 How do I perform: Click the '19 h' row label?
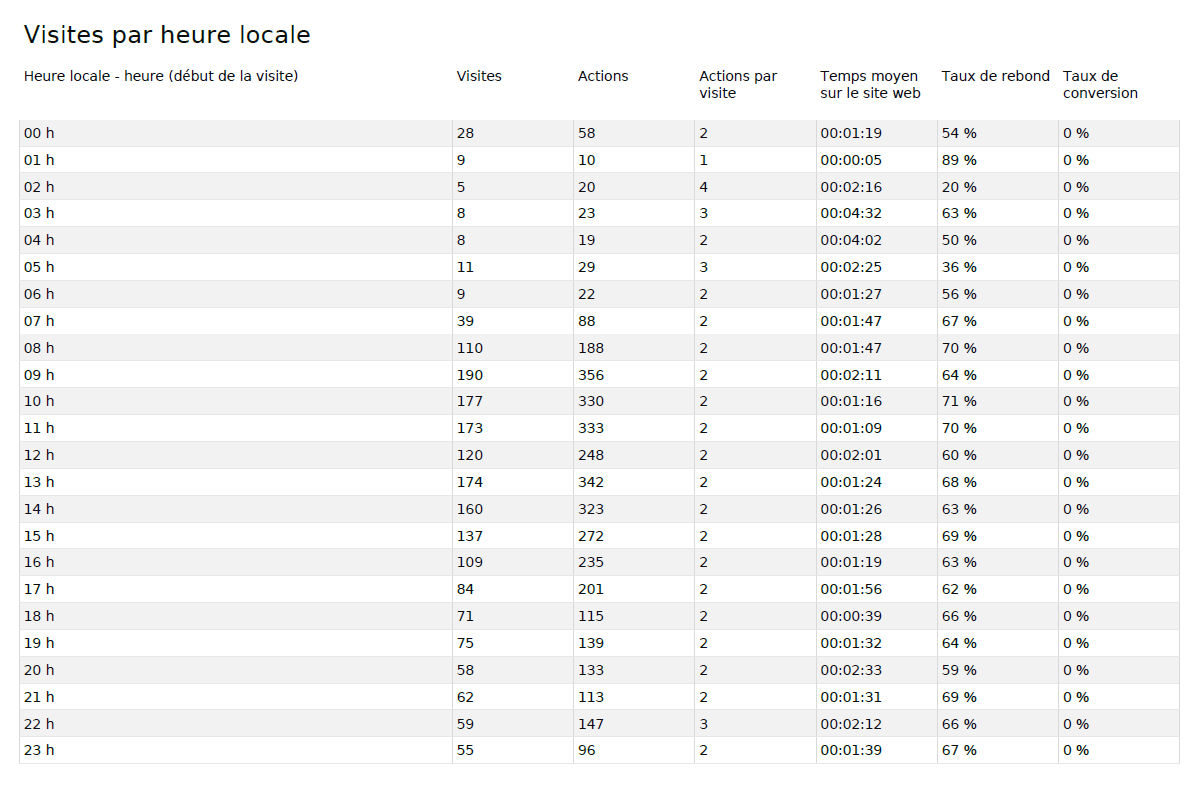pyautogui.click(x=39, y=643)
